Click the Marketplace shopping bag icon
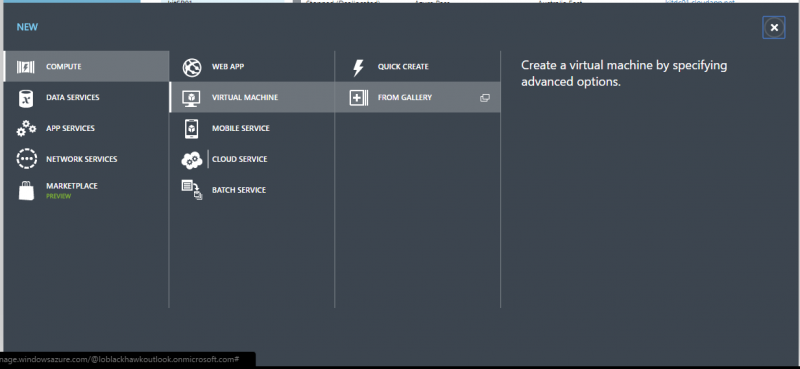The width and height of the screenshot is (800, 369). 26,190
